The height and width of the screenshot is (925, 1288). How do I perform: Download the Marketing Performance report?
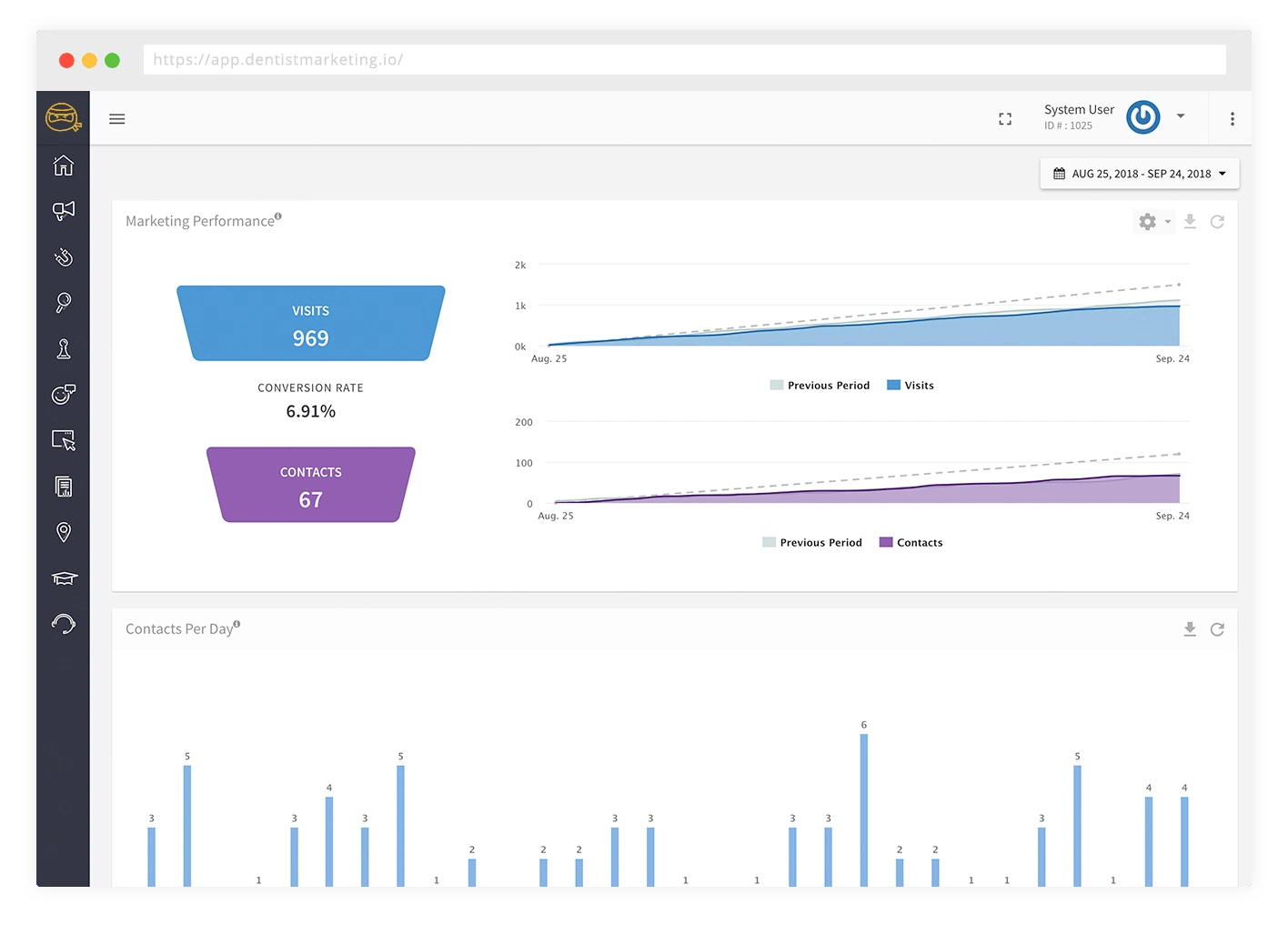[x=1190, y=222]
